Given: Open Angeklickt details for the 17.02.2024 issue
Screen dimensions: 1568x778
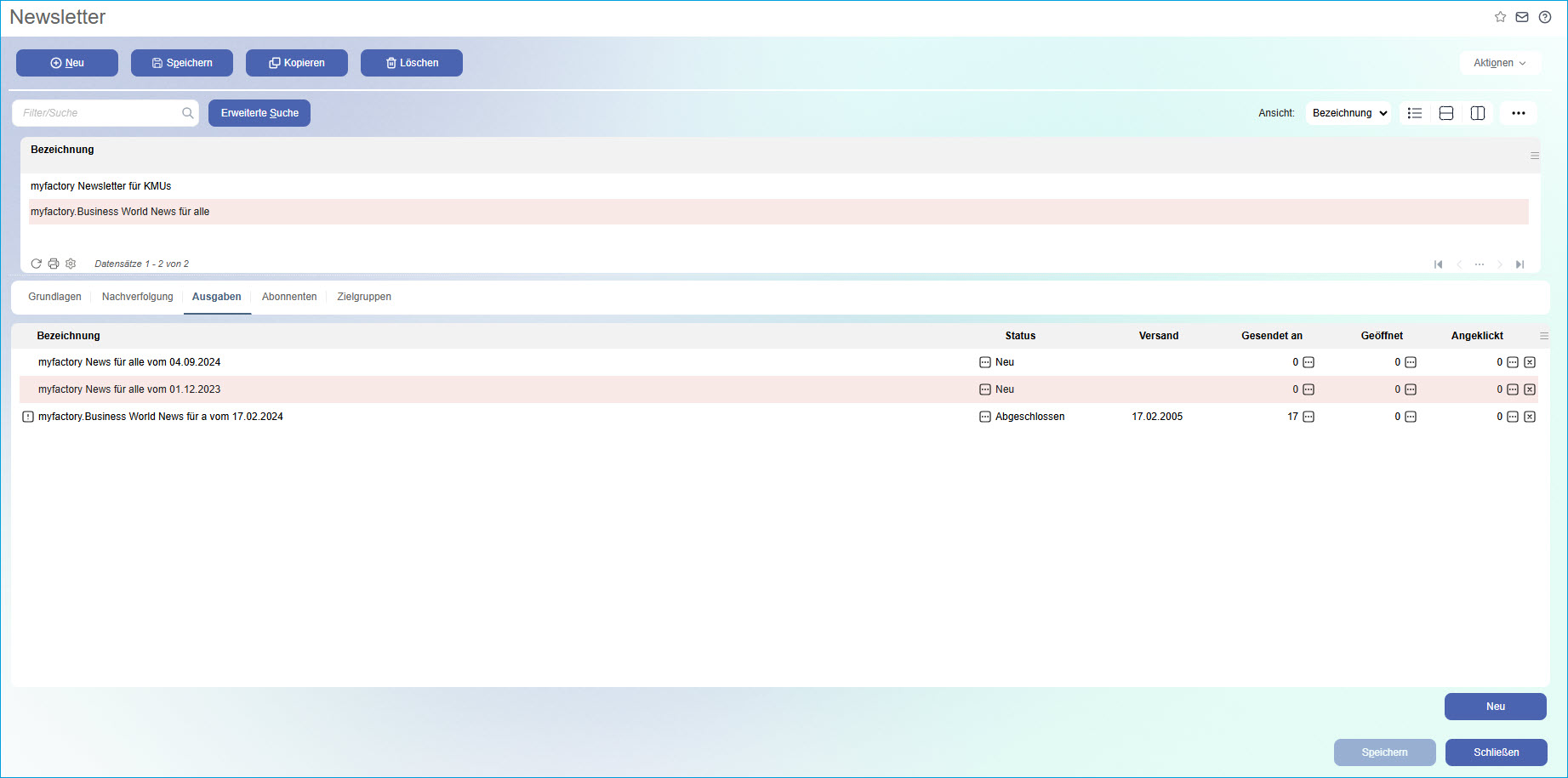Looking at the screenshot, I should 1513,417.
